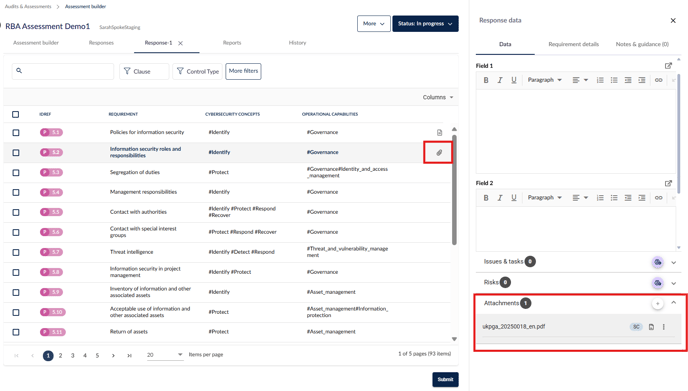Toggle bold in Field 1 editor

486,80
